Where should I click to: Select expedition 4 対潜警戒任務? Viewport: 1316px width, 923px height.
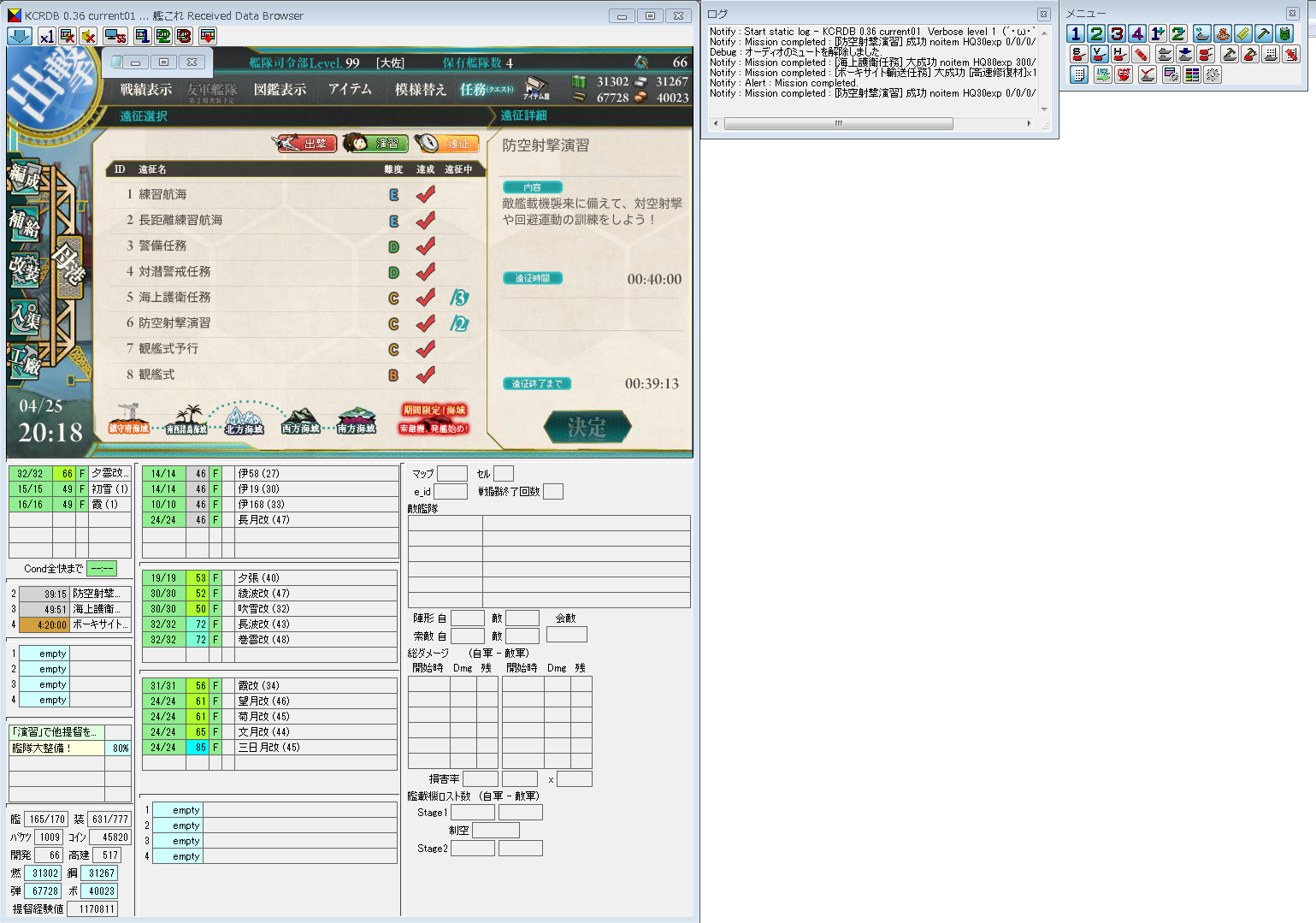pyautogui.click(x=289, y=271)
